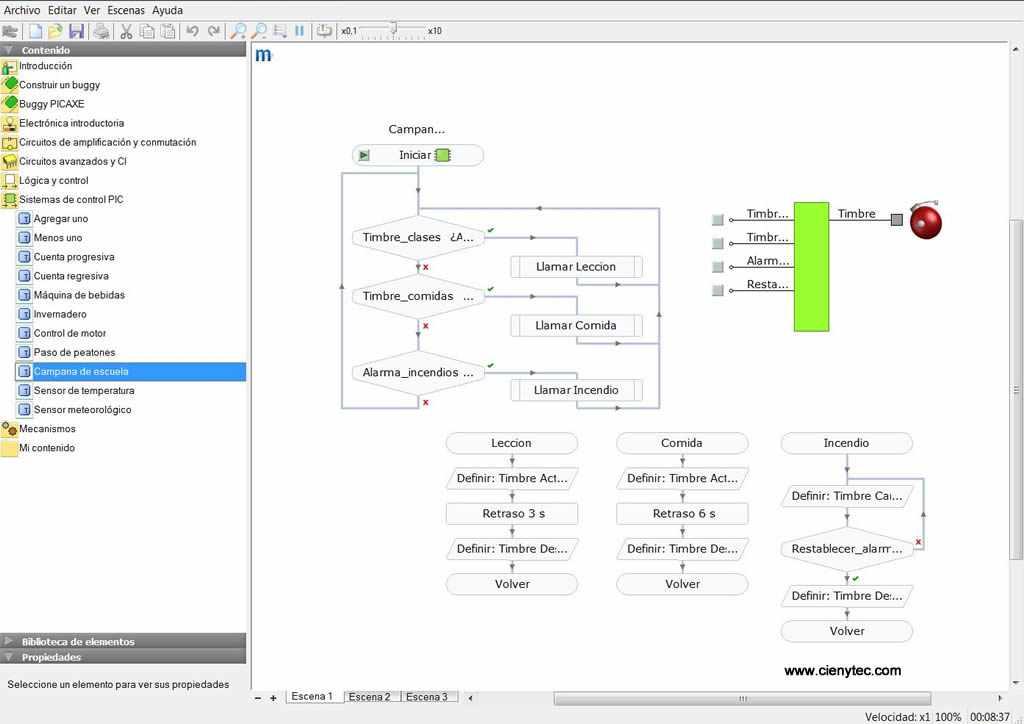Toggle the Resta... input switch
The height and width of the screenshot is (724, 1024).
point(717,291)
